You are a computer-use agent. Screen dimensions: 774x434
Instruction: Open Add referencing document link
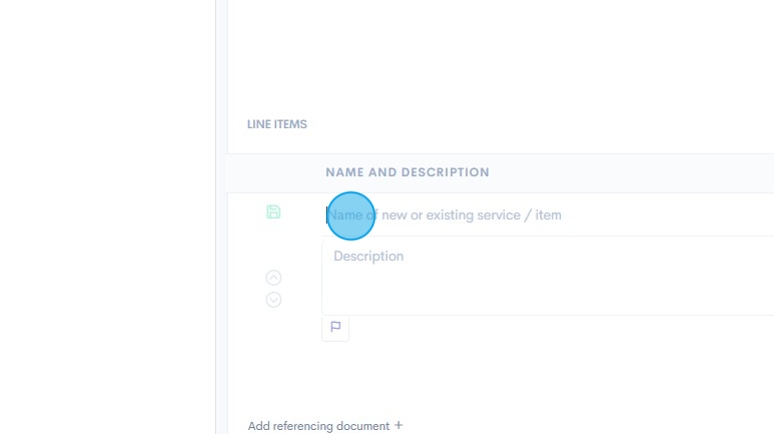point(318,426)
